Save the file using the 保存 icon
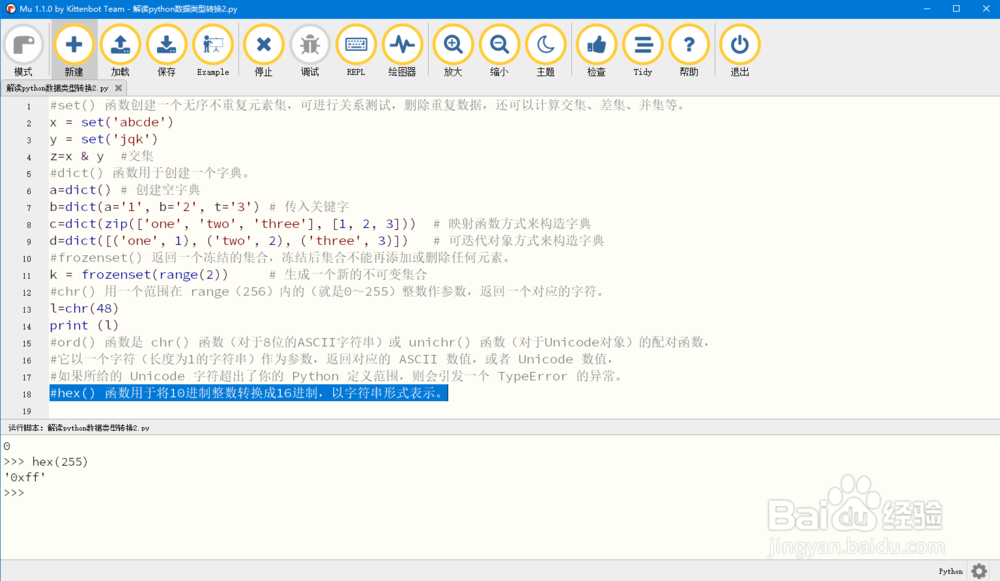The image size is (1000, 581). tap(166, 44)
